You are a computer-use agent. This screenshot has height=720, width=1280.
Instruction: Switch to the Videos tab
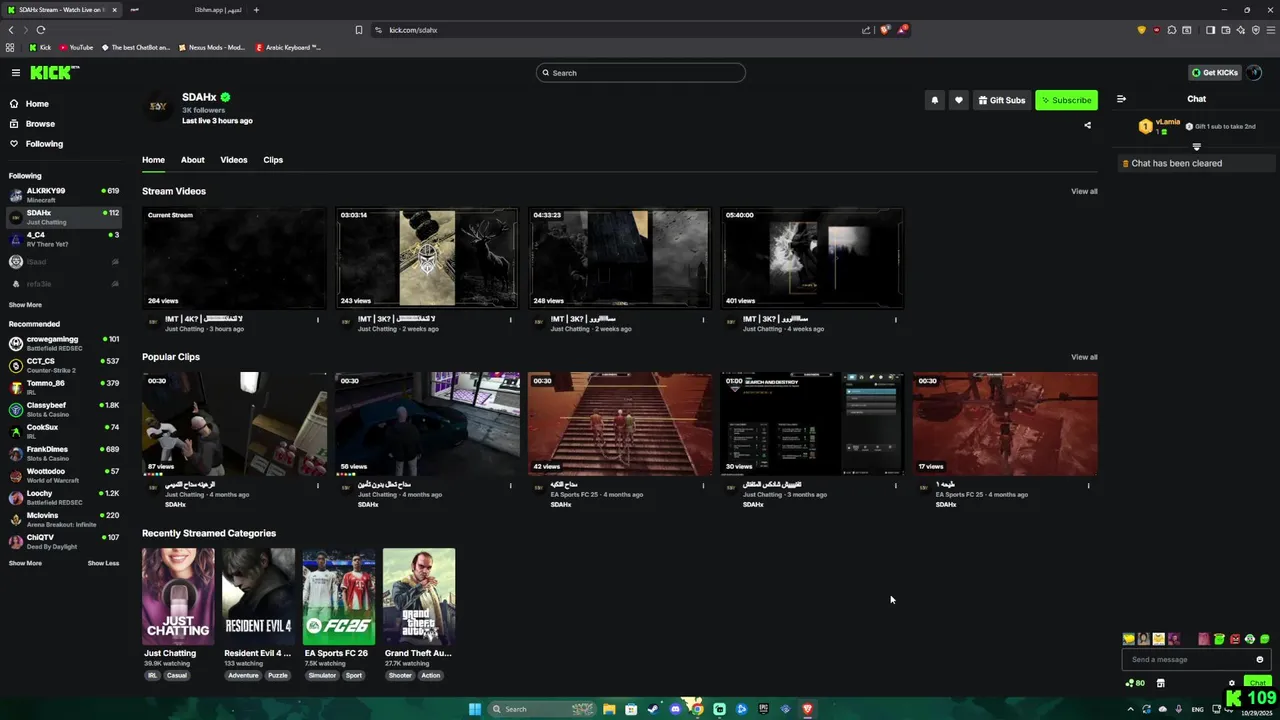(234, 160)
